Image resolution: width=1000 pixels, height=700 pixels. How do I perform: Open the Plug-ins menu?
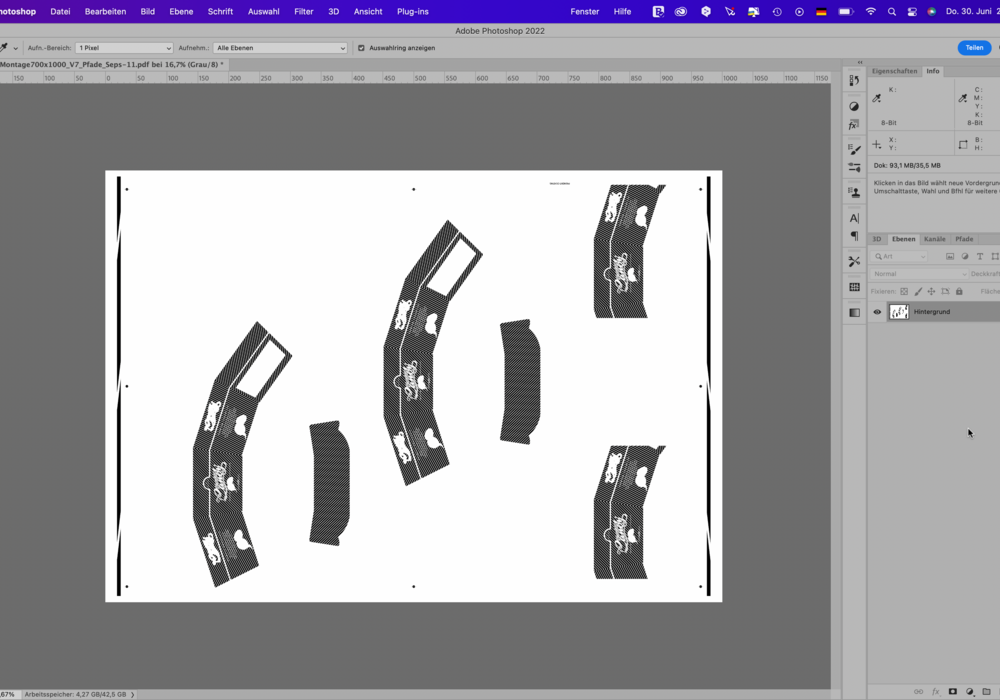pos(413,11)
